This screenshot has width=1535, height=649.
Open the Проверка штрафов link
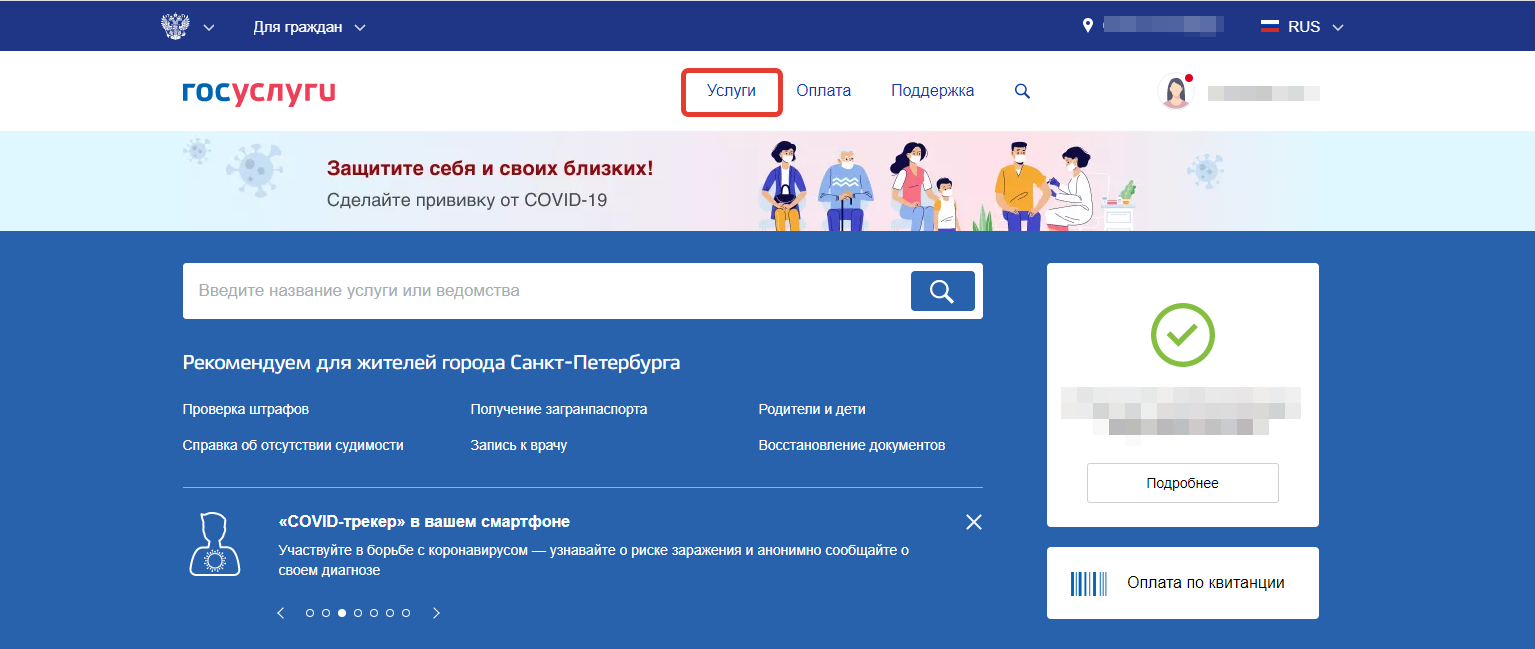(x=246, y=409)
